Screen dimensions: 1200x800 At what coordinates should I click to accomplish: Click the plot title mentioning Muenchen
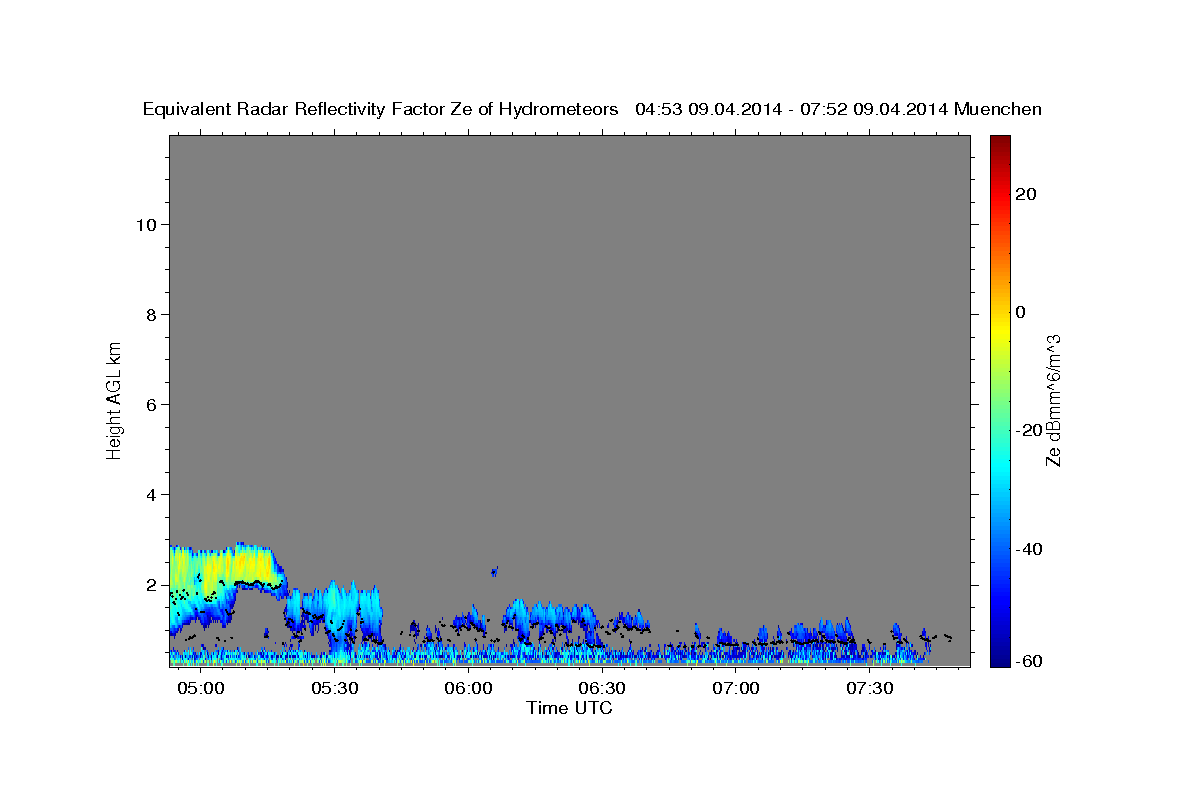click(592, 109)
